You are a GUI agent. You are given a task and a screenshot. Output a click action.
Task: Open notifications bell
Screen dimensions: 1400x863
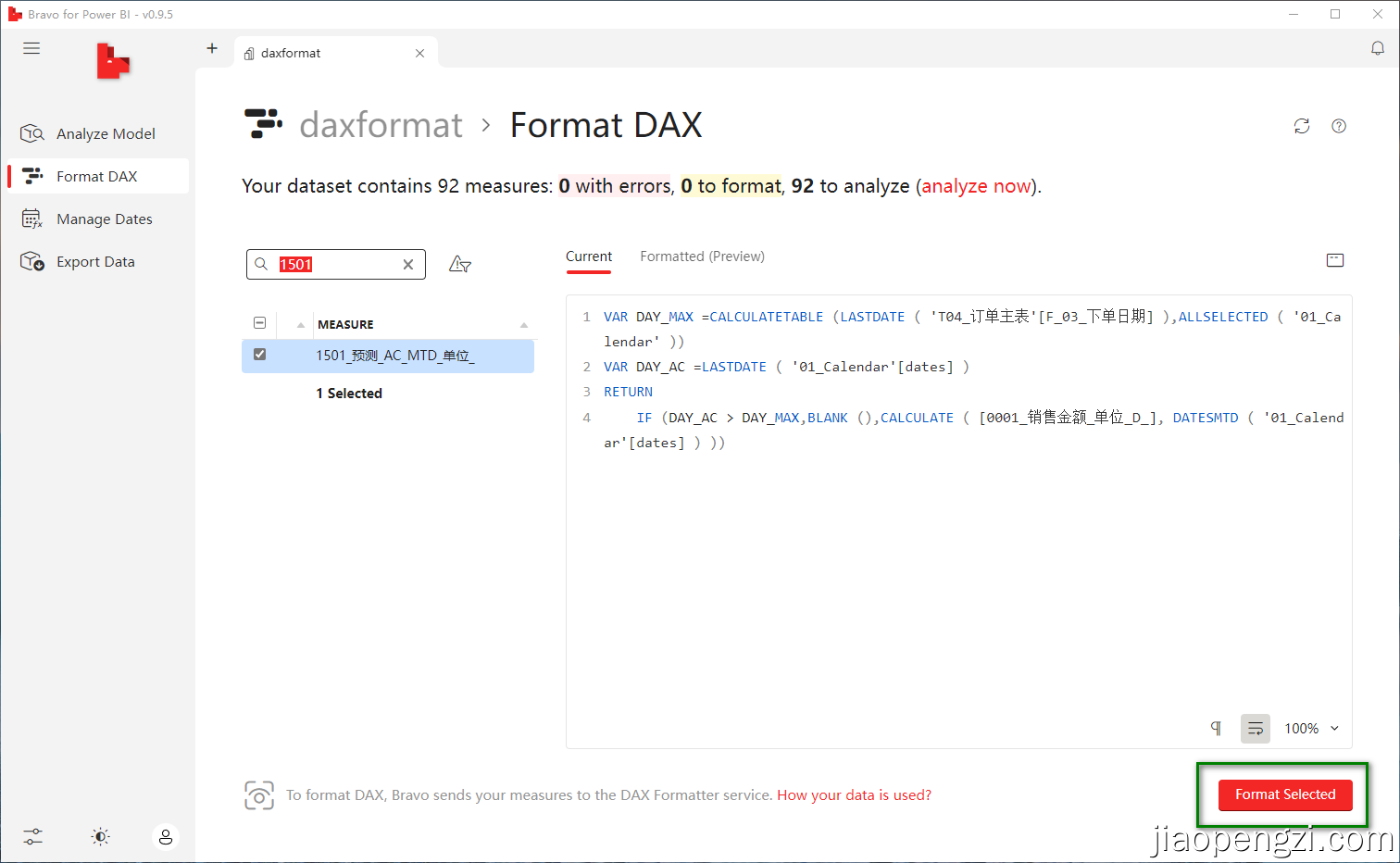[x=1378, y=48]
